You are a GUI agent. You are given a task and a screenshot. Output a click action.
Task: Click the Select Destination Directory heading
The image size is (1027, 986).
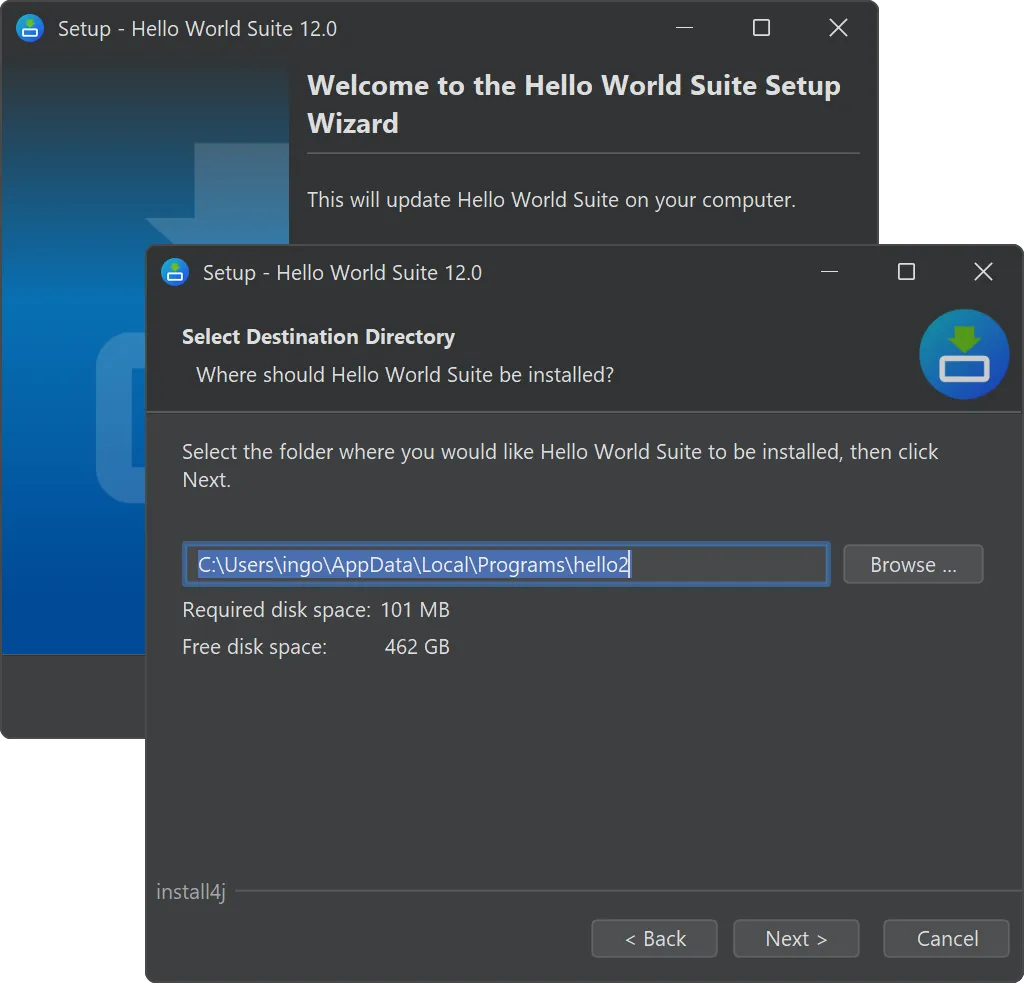318,337
